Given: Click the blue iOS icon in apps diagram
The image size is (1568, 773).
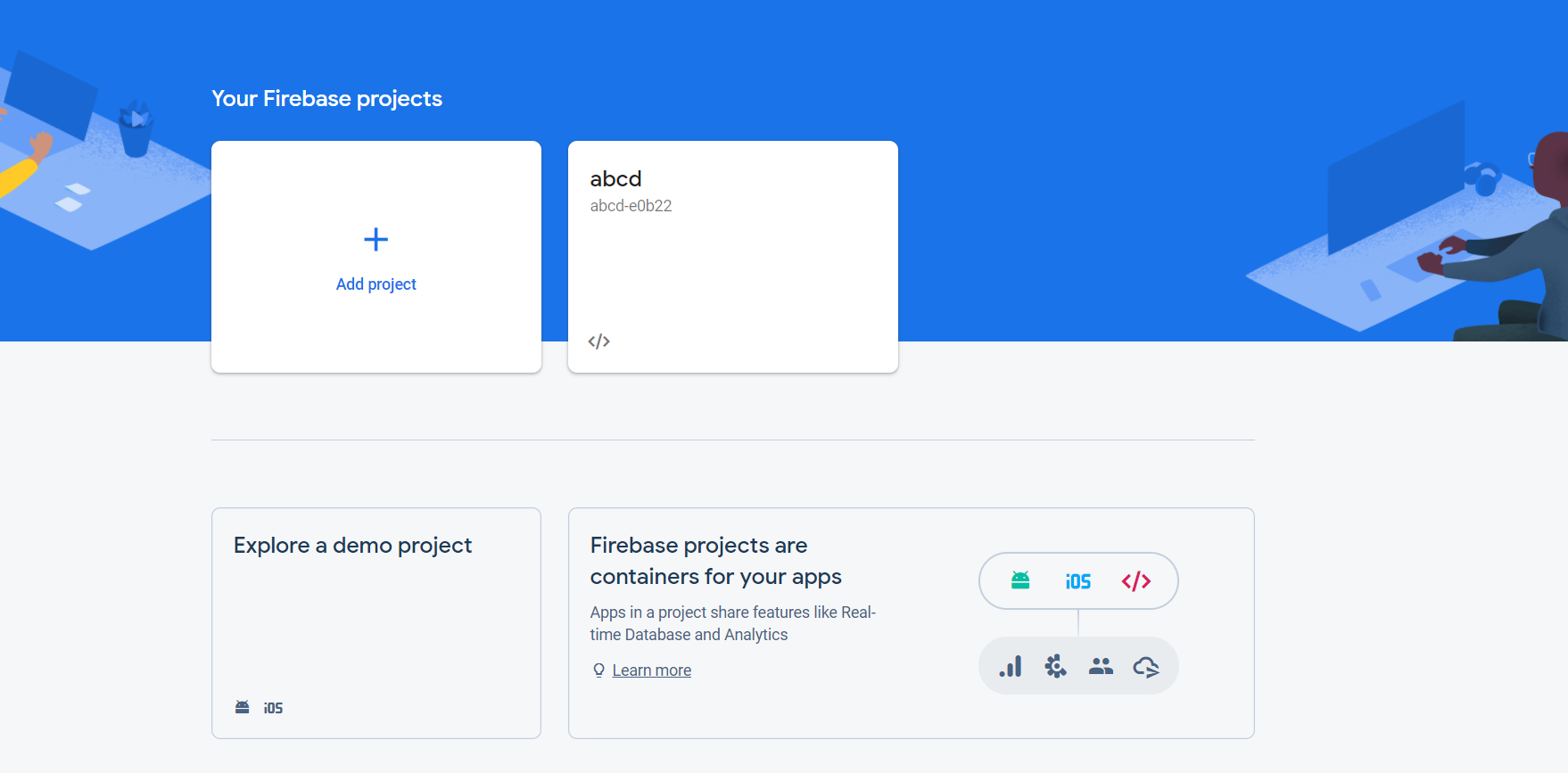Looking at the screenshot, I should 1077,581.
